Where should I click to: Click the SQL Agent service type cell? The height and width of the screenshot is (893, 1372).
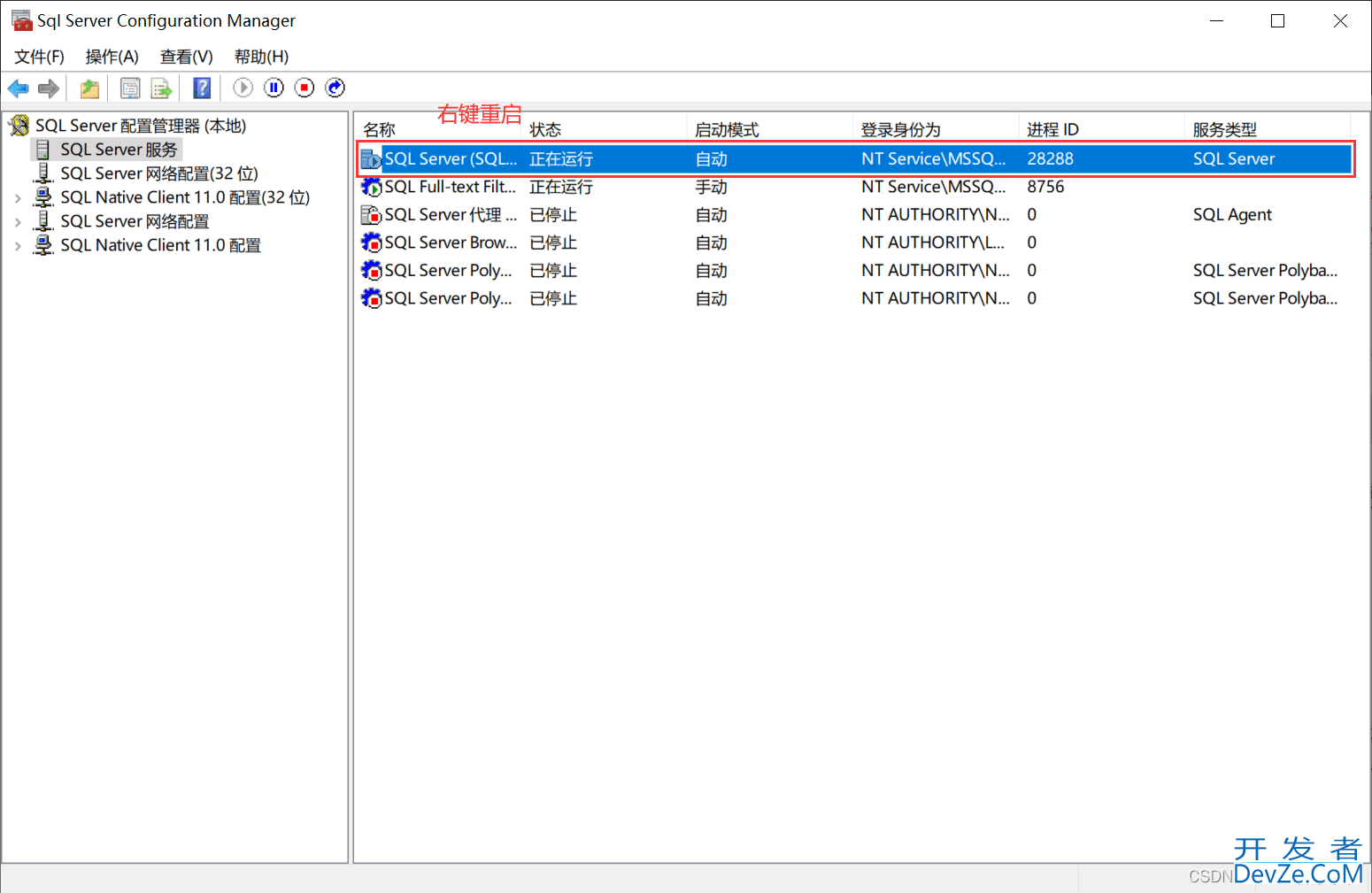click(x=1232, y=215)
